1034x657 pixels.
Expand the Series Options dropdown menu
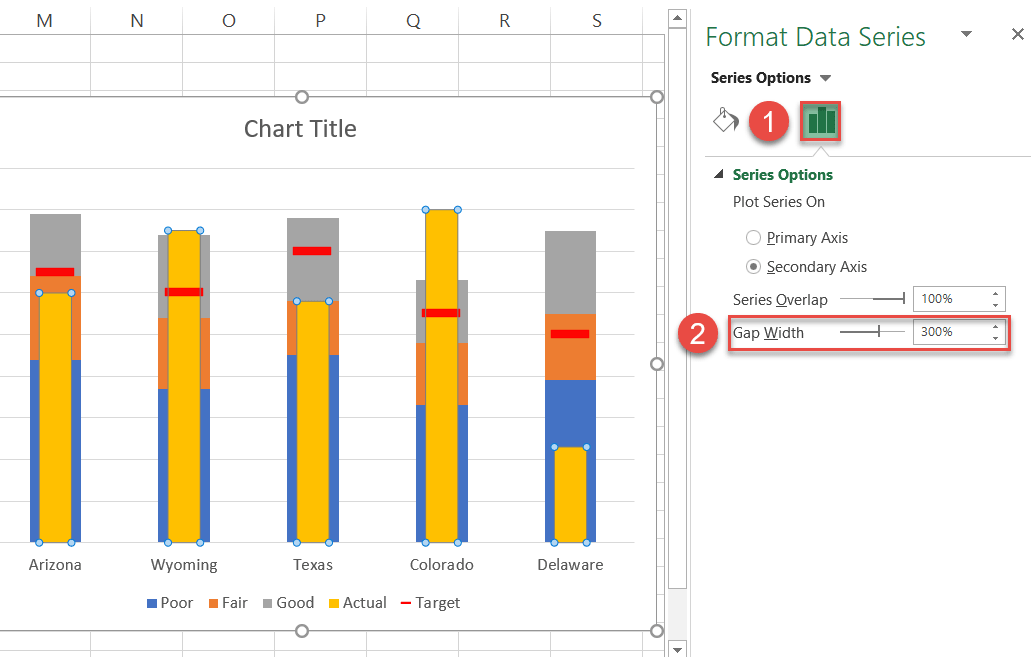pos(825,78)
